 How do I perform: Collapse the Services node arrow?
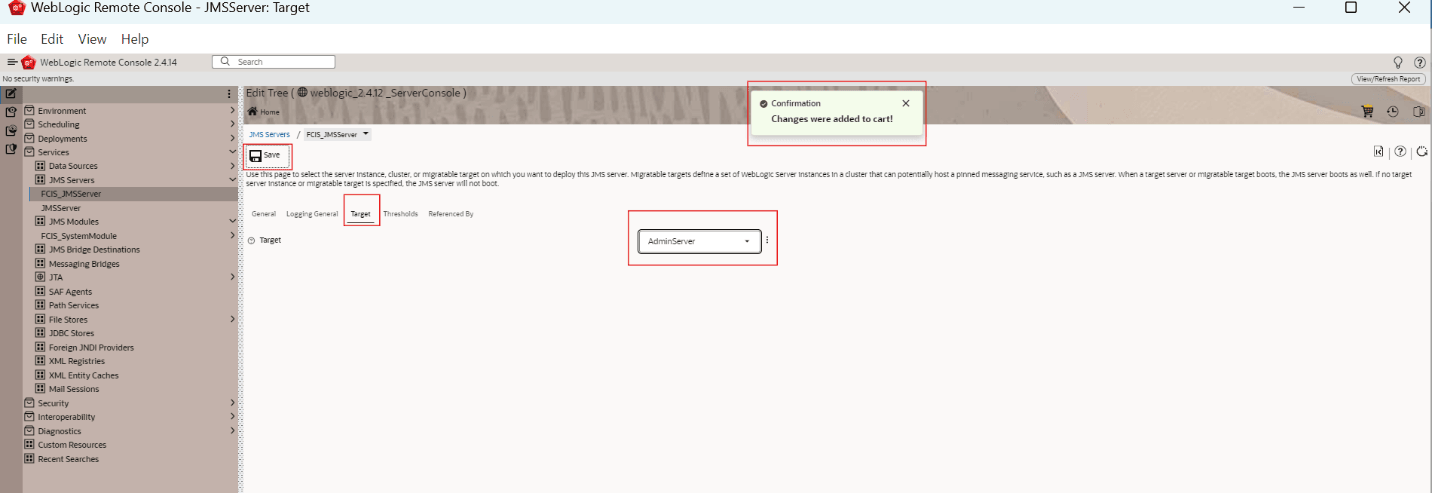pyautogui.click(x=232, y=152)
